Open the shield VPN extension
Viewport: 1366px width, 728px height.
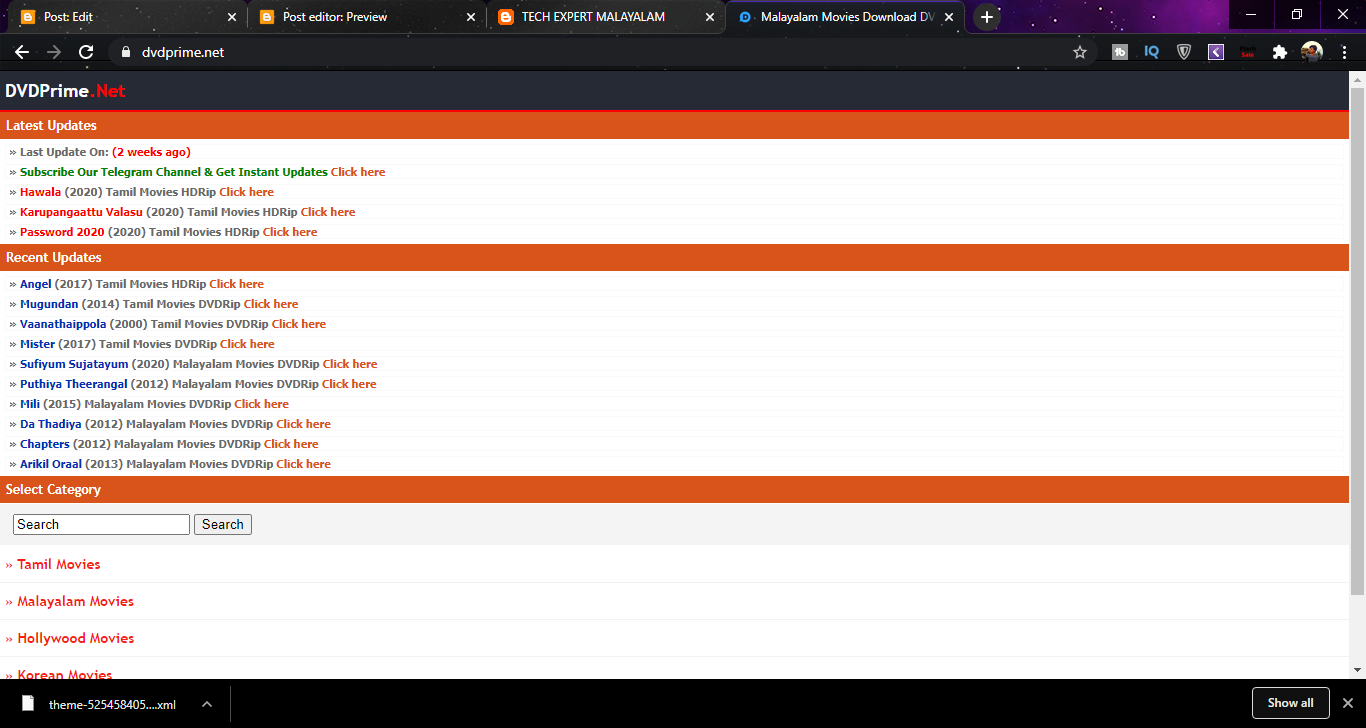(x=1184, y=52)
